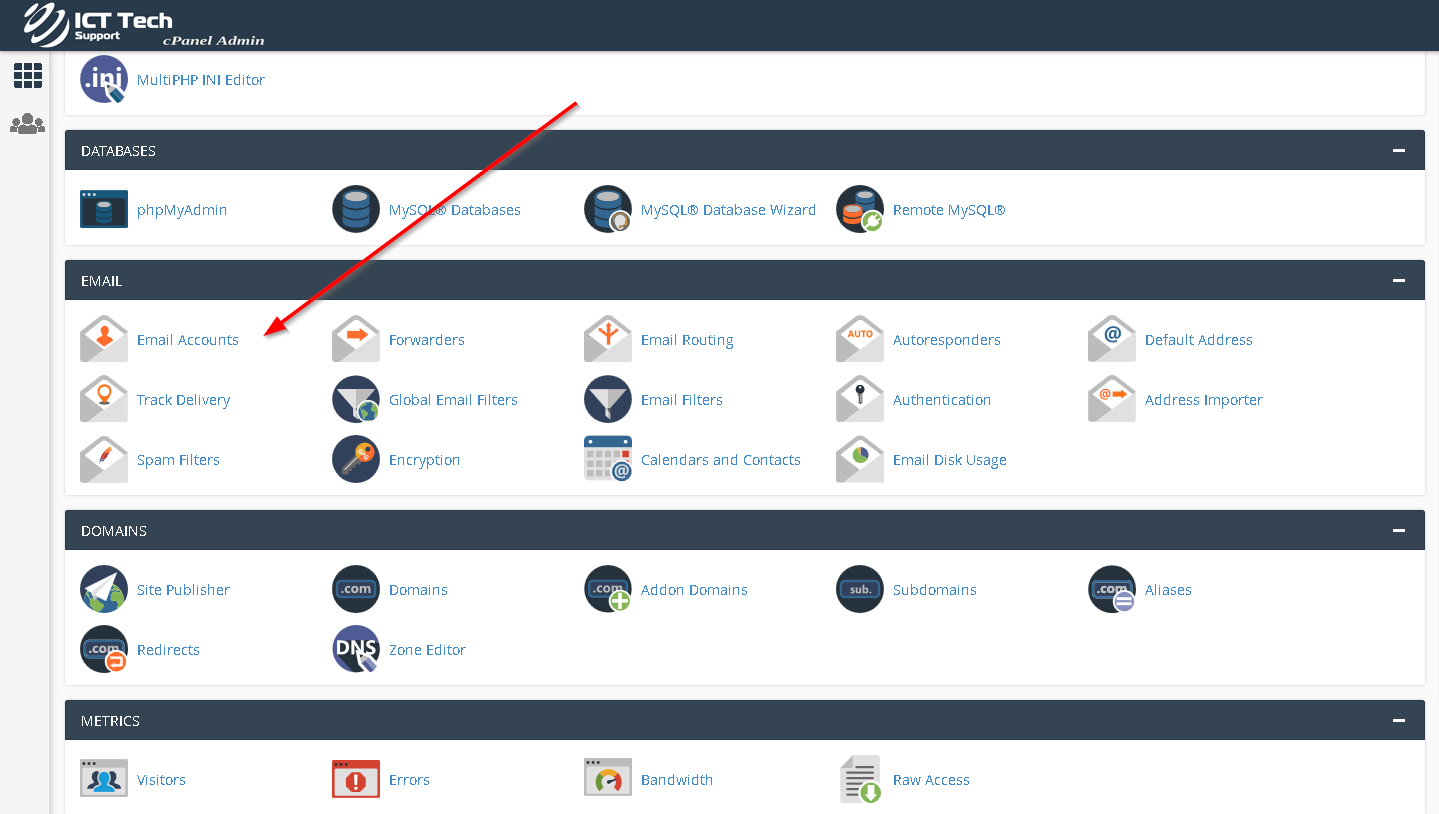Collapse the Databases section
This screenshot has height=814, width=1439.
point(1398,151)
